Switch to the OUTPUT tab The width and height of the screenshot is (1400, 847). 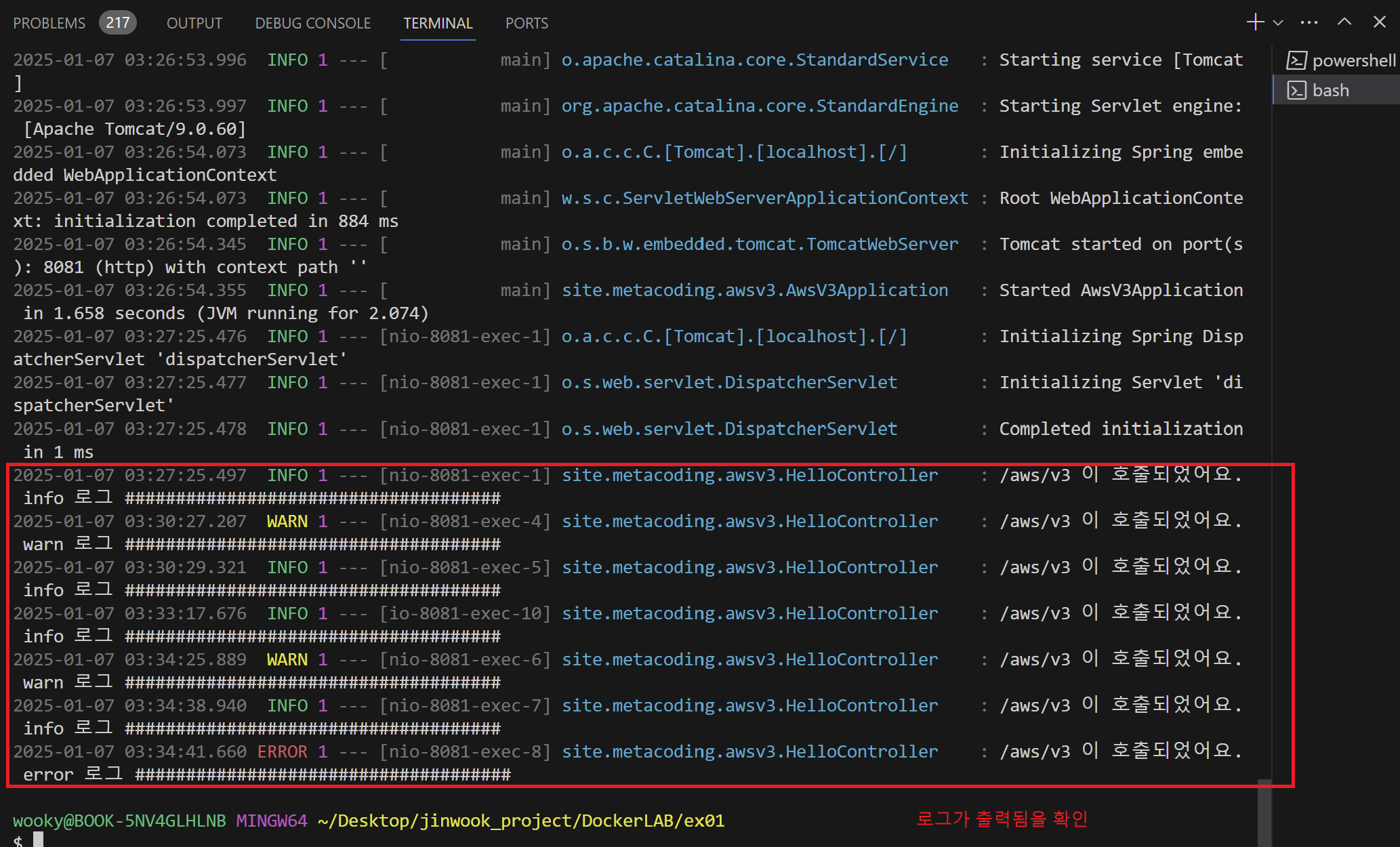pyautogui.click(x=194, y=23)
